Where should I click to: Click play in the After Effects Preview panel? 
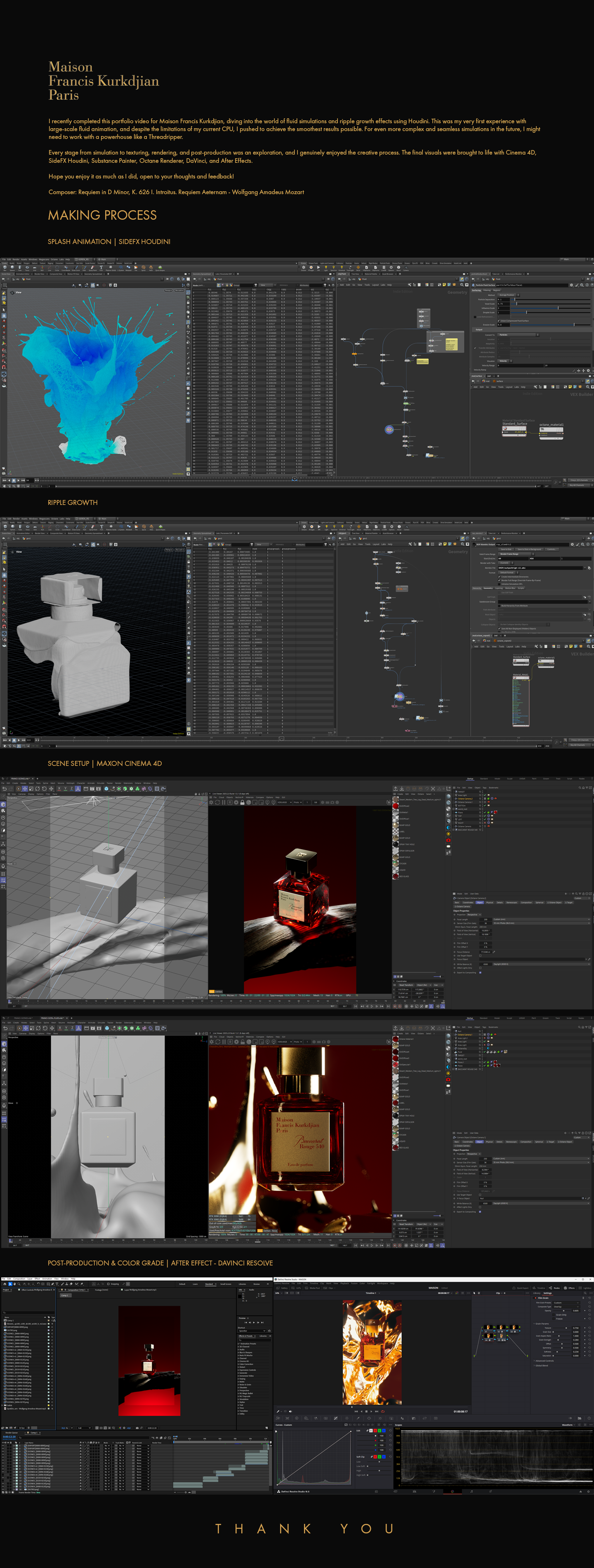pos(254,1323)
